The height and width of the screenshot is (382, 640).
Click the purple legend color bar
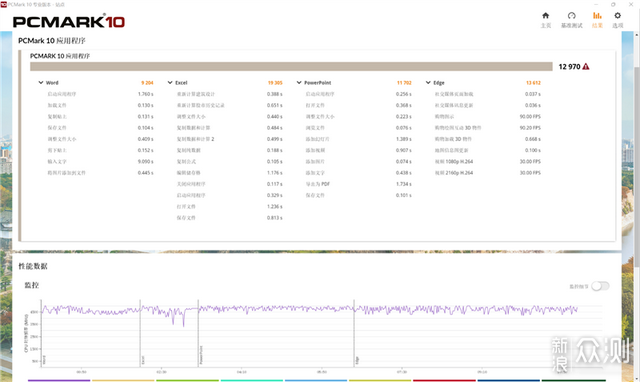[59, 380]
